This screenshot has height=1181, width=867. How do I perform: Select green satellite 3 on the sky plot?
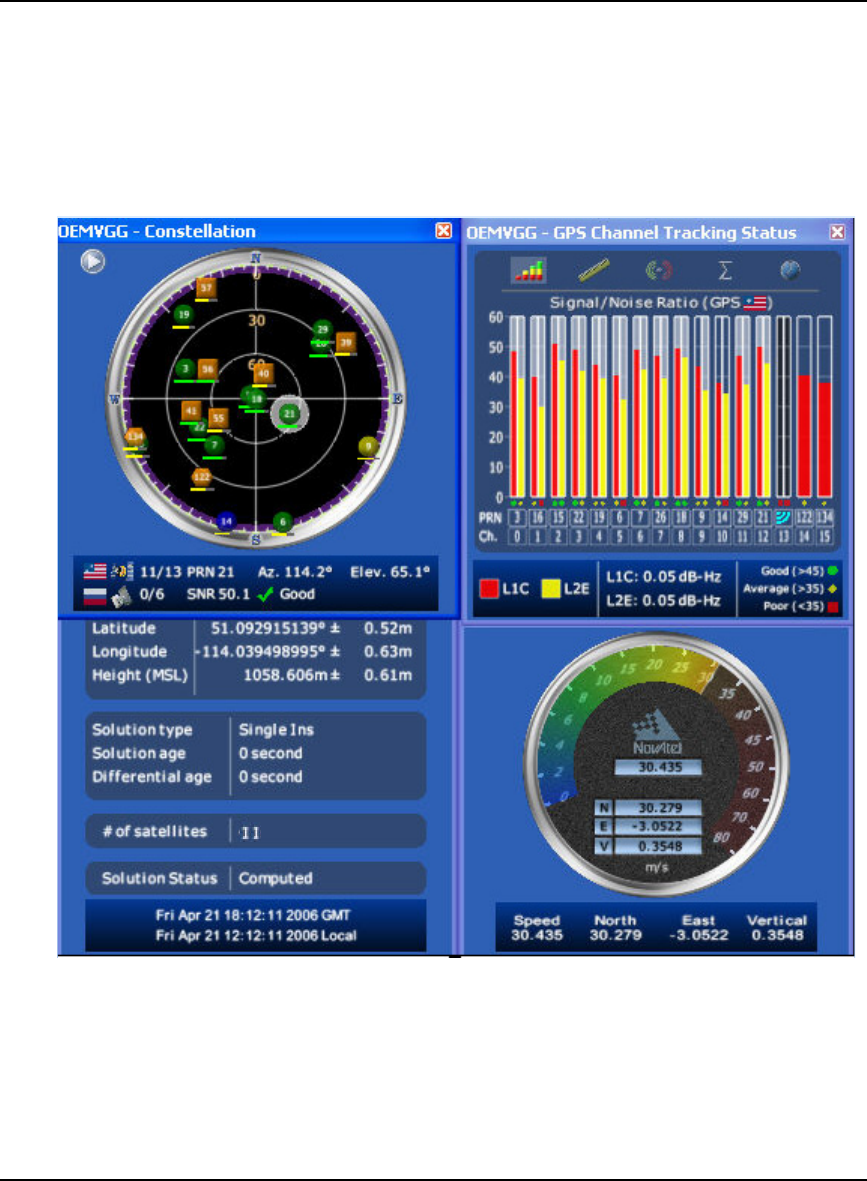(185, 368)
